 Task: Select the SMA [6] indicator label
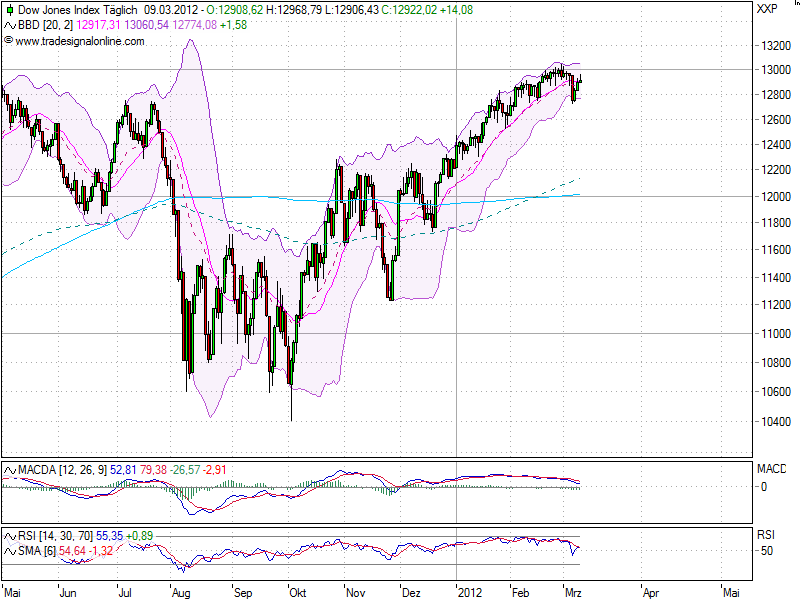pos(37,552)
